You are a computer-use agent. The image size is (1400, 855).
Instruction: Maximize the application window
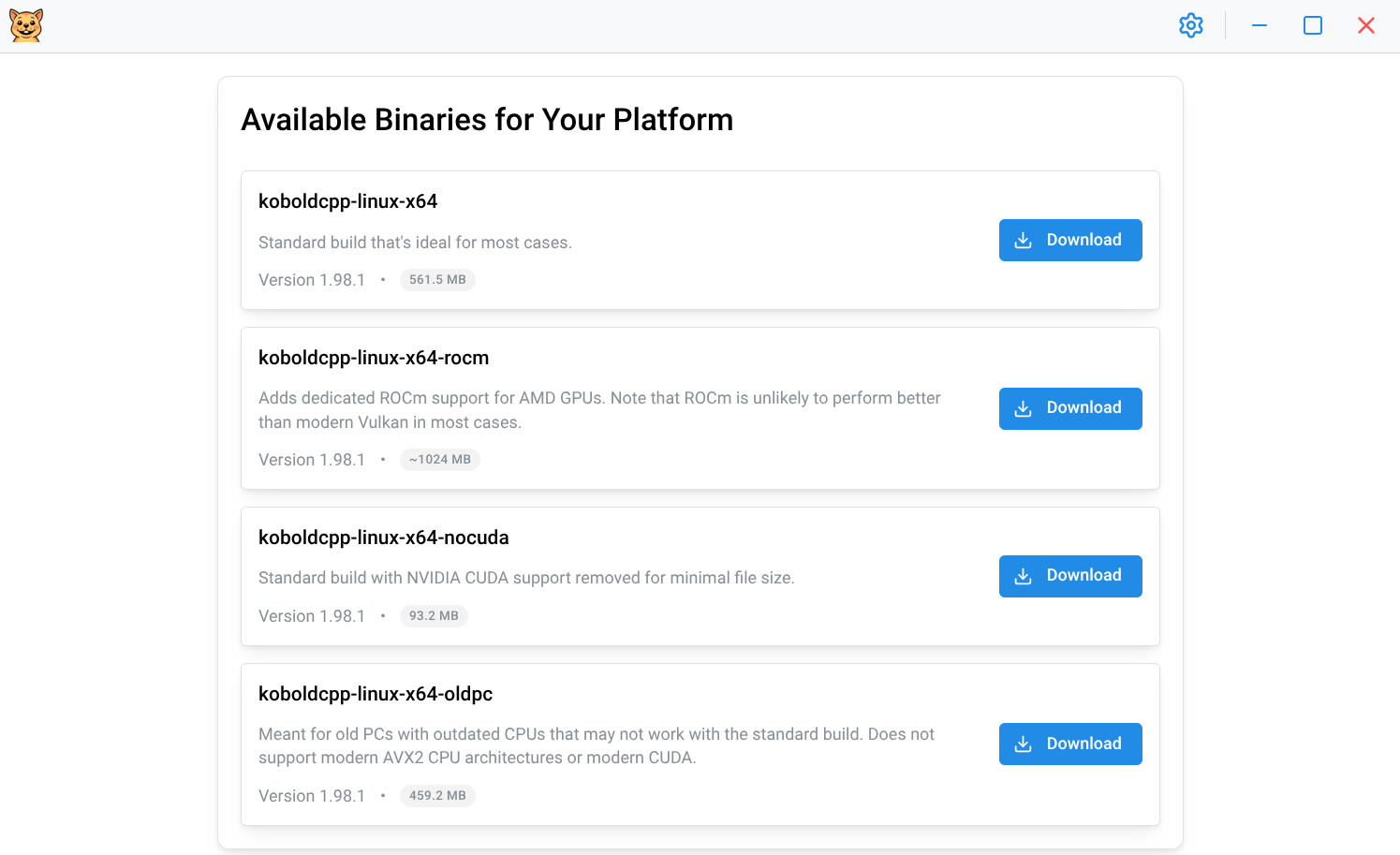(1313, 25)
